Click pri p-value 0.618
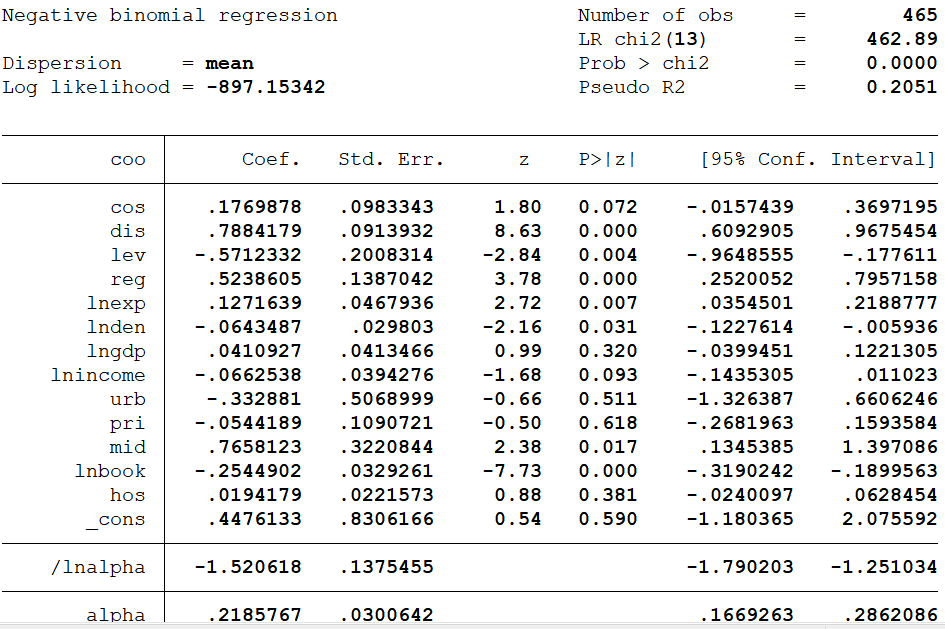 (608, 424)
